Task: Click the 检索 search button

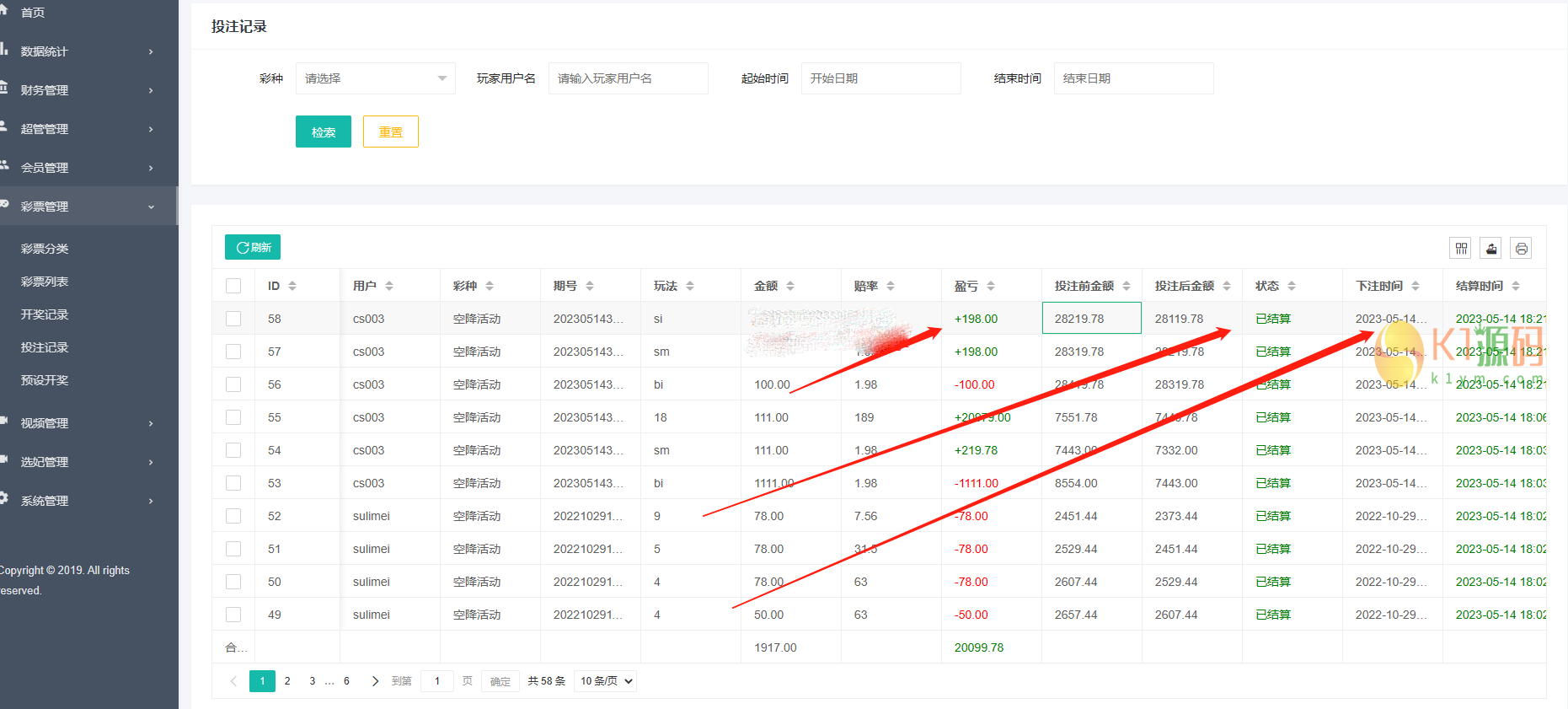Action: point(323,132)
